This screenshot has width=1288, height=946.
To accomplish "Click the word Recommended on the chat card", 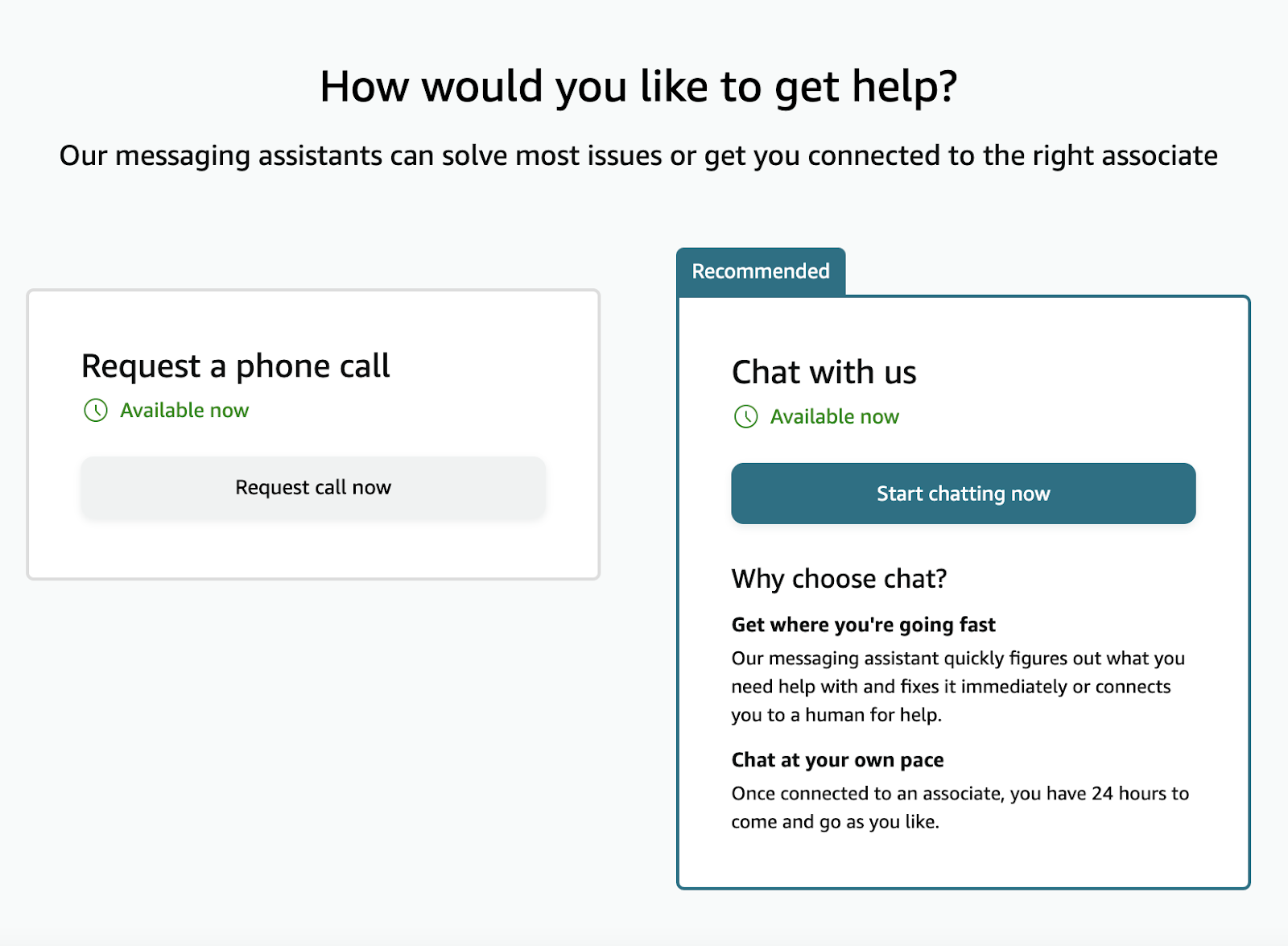I will pyautogui.click(x=761, y=272).
